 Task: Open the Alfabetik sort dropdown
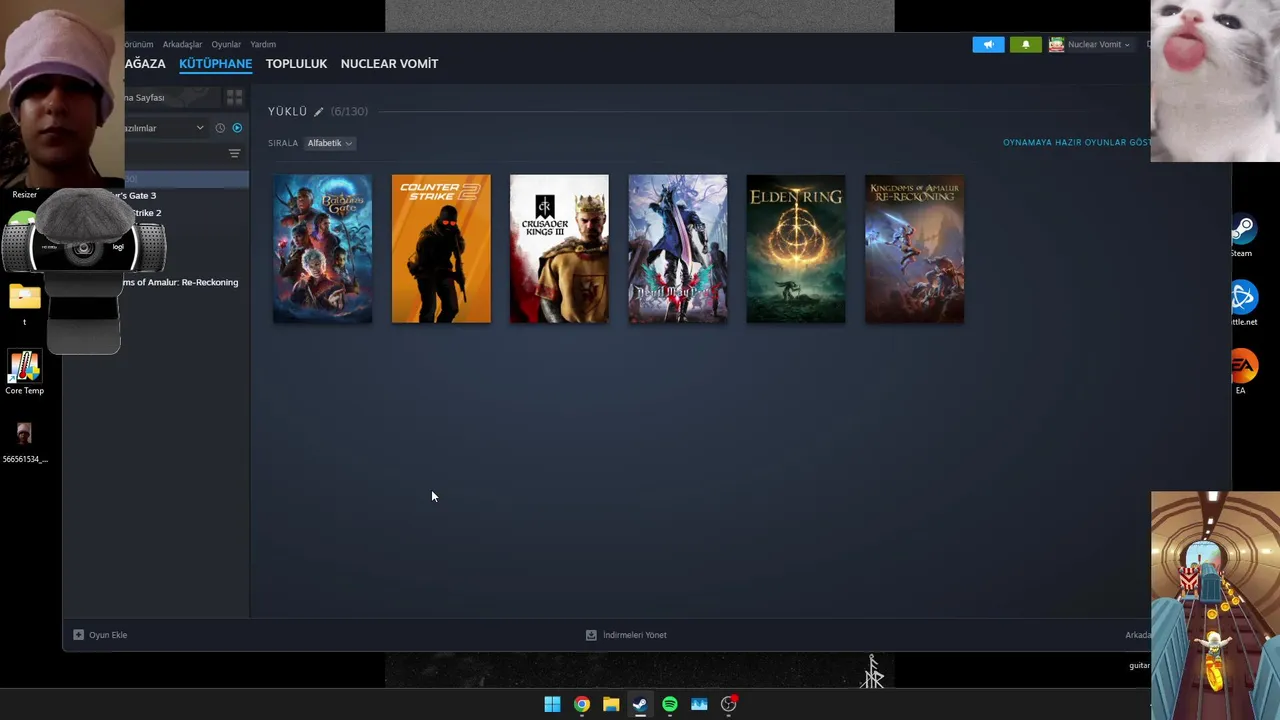click(329, 143)
